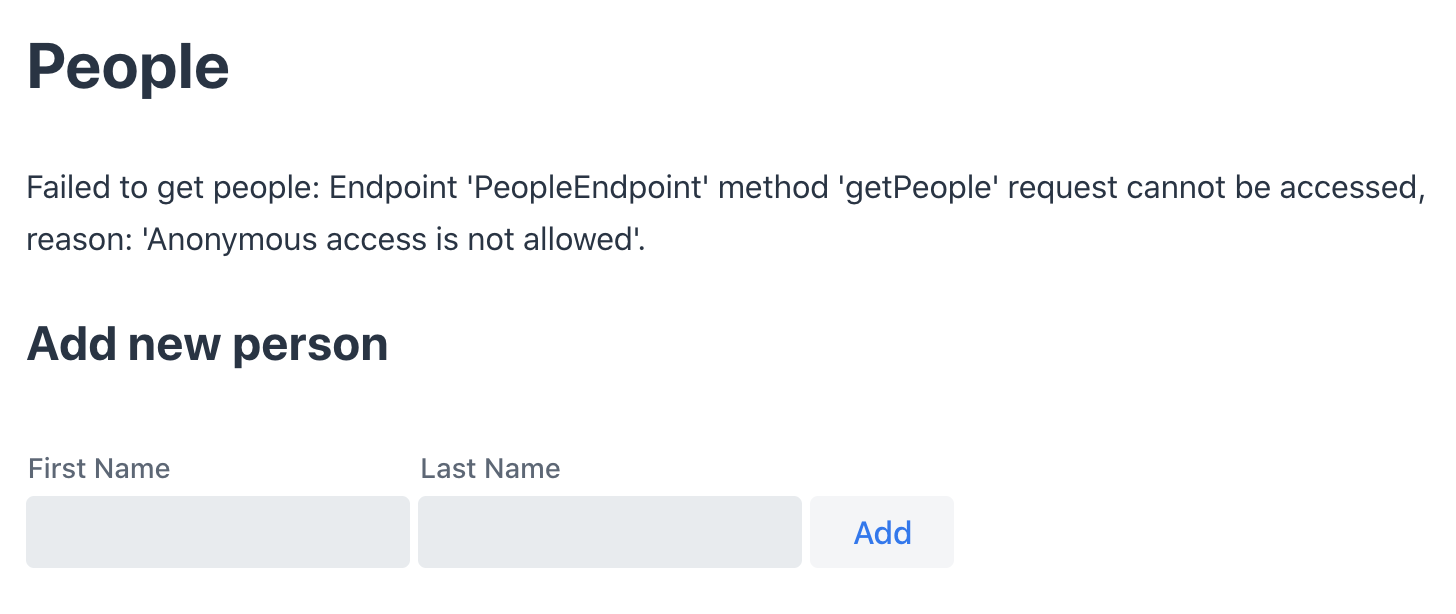Click the word "allowed" ending the error
The width and height of the screenshot is (1456, 614).
point(582,241)
